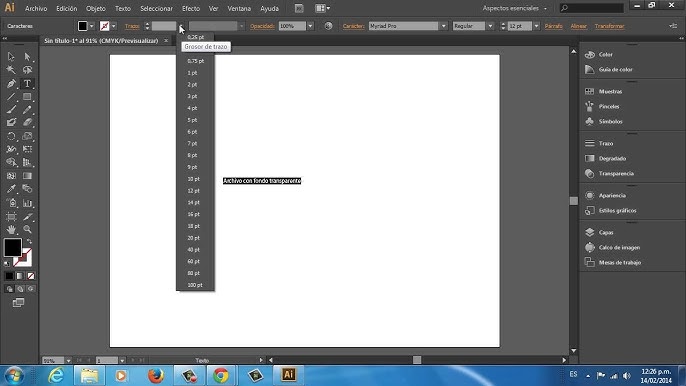Image resolution: width=686 pixels, height=386 pixels.
Task: Open the zoom level dropdown at bottom
Action: coord(68,361)
